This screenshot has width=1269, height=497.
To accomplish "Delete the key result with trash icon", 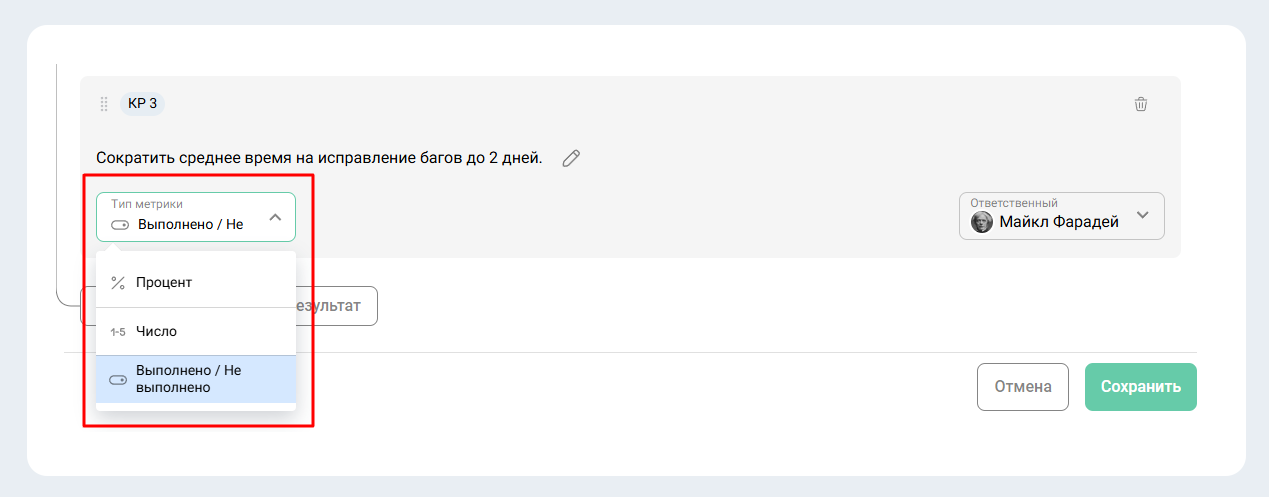I will click(1141, 104).
